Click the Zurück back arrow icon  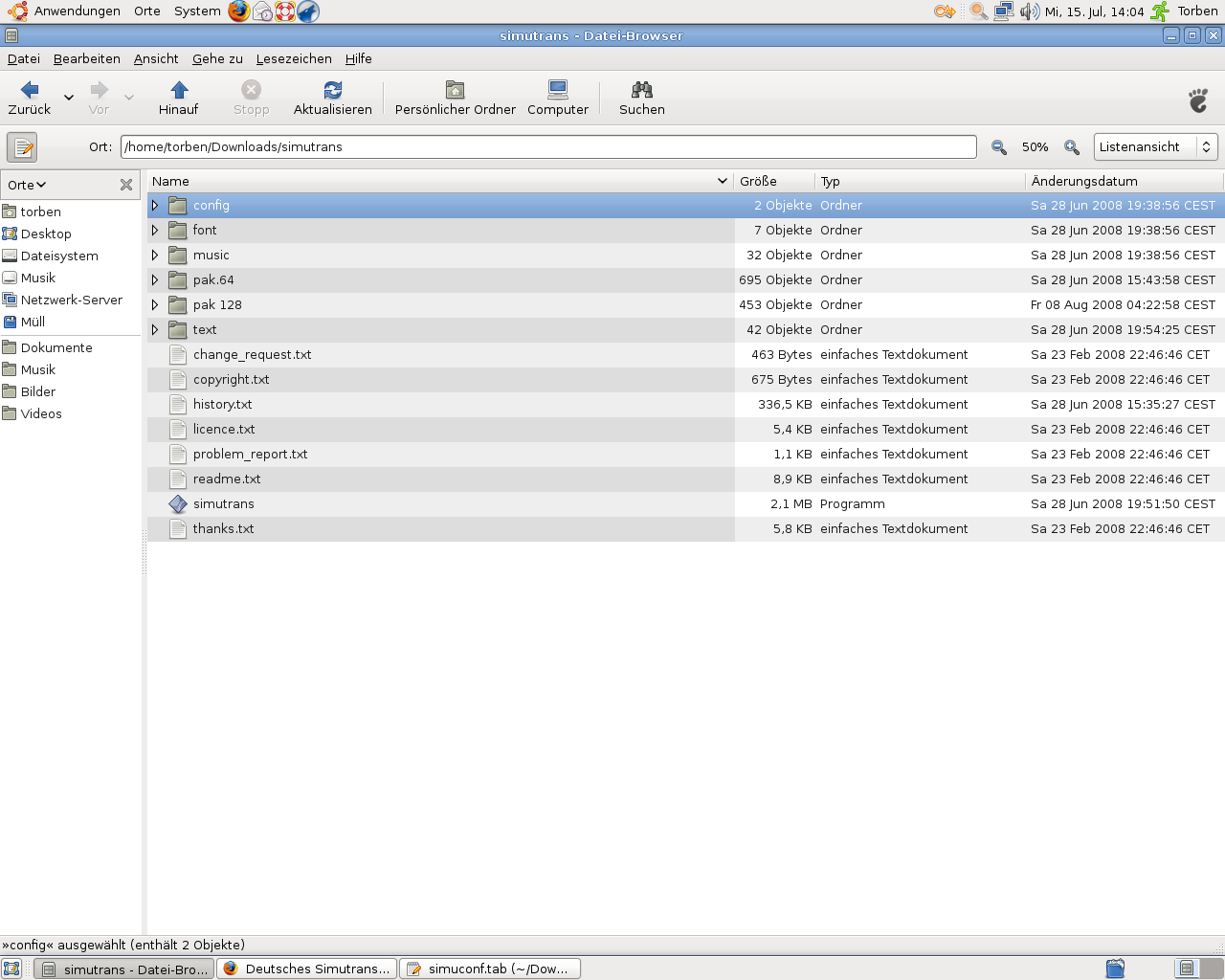tap(30, 90)
